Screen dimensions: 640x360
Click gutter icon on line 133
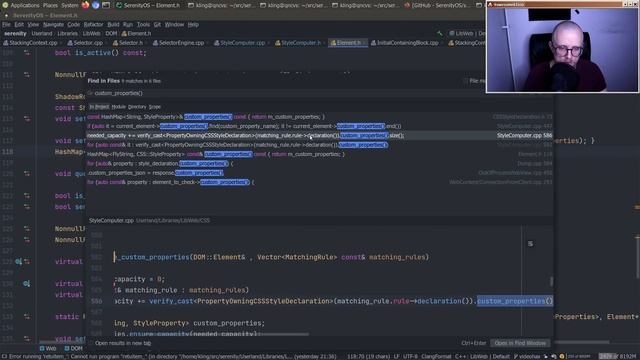point(27,317)
